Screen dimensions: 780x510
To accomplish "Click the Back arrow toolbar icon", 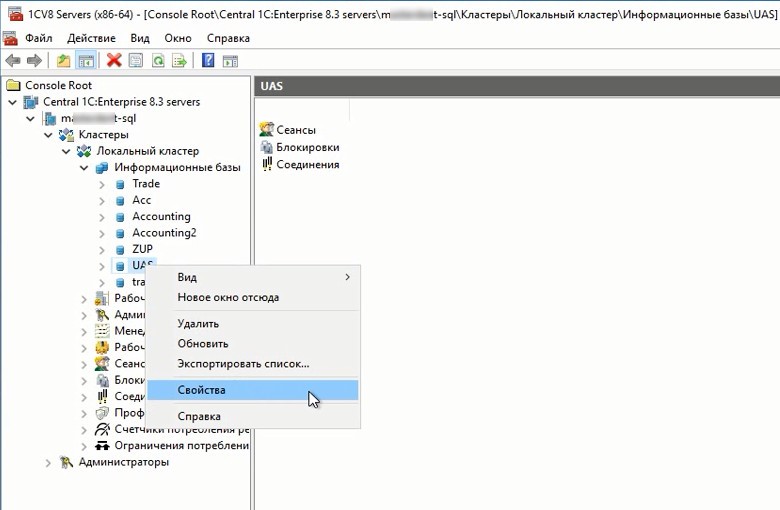I will click(13, 61).
